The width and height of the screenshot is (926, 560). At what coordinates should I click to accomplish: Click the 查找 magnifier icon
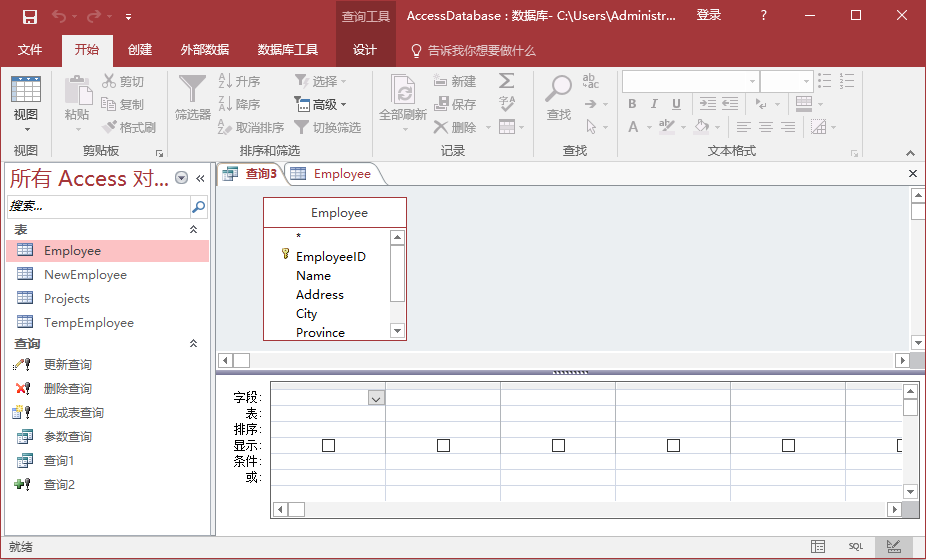tap(558, 90)
